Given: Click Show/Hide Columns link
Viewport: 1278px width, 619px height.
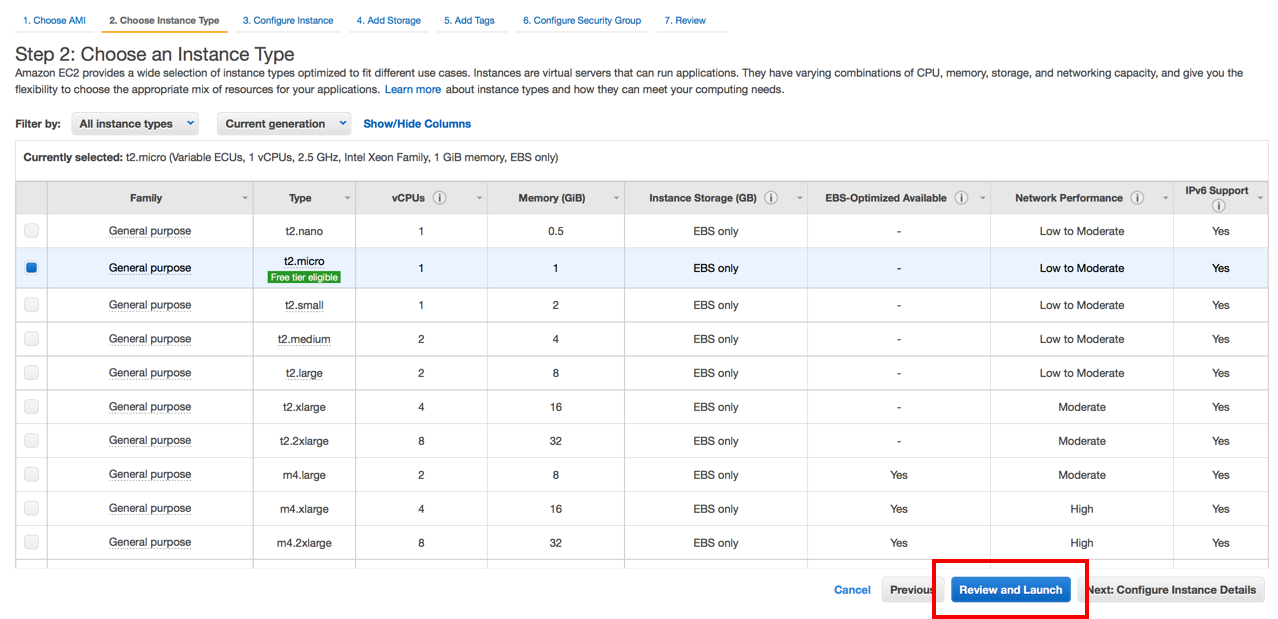Looking at the screenshot, I should [x=417, y=124].
